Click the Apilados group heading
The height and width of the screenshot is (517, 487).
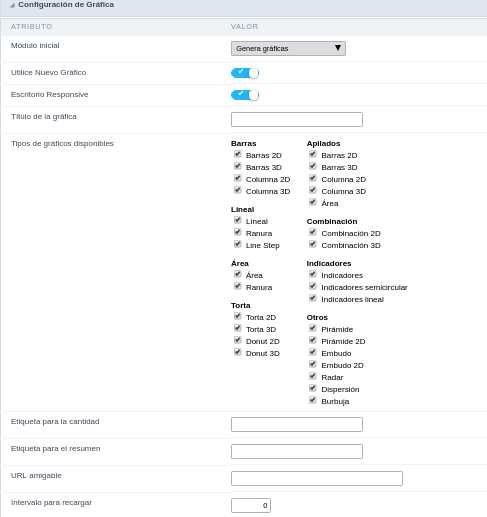click(x=323, y=144)
